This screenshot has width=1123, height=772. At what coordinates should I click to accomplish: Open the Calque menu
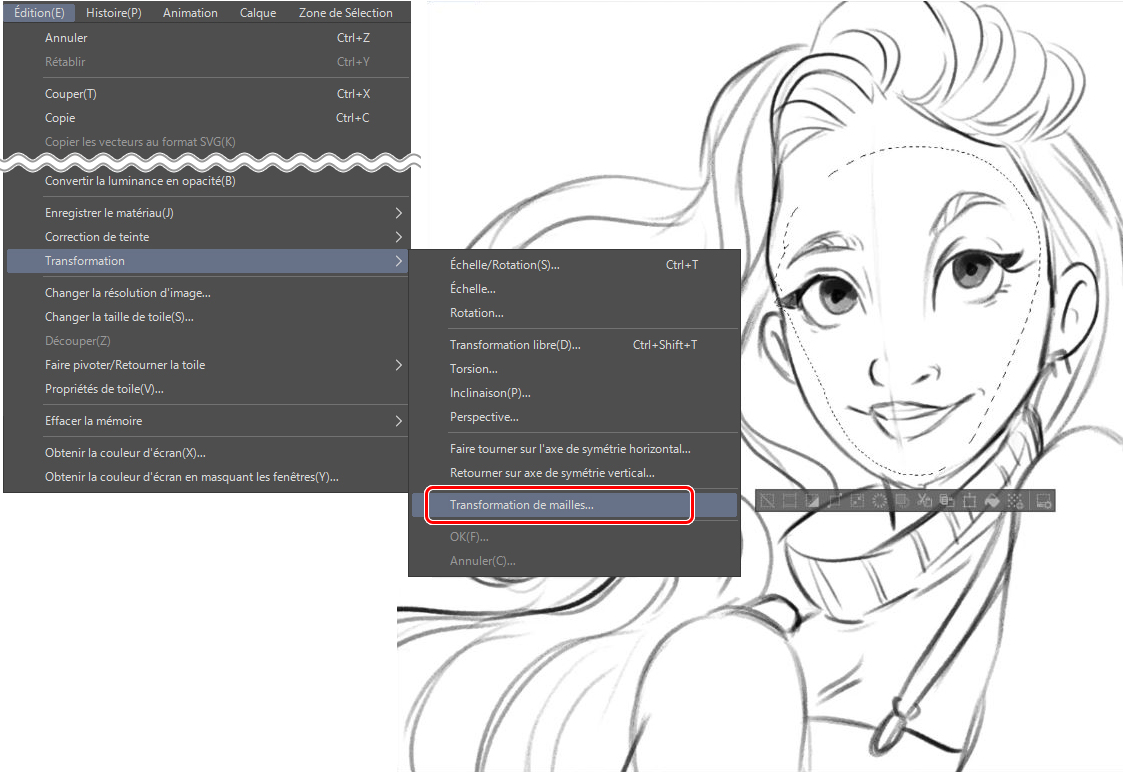(258, 13)
